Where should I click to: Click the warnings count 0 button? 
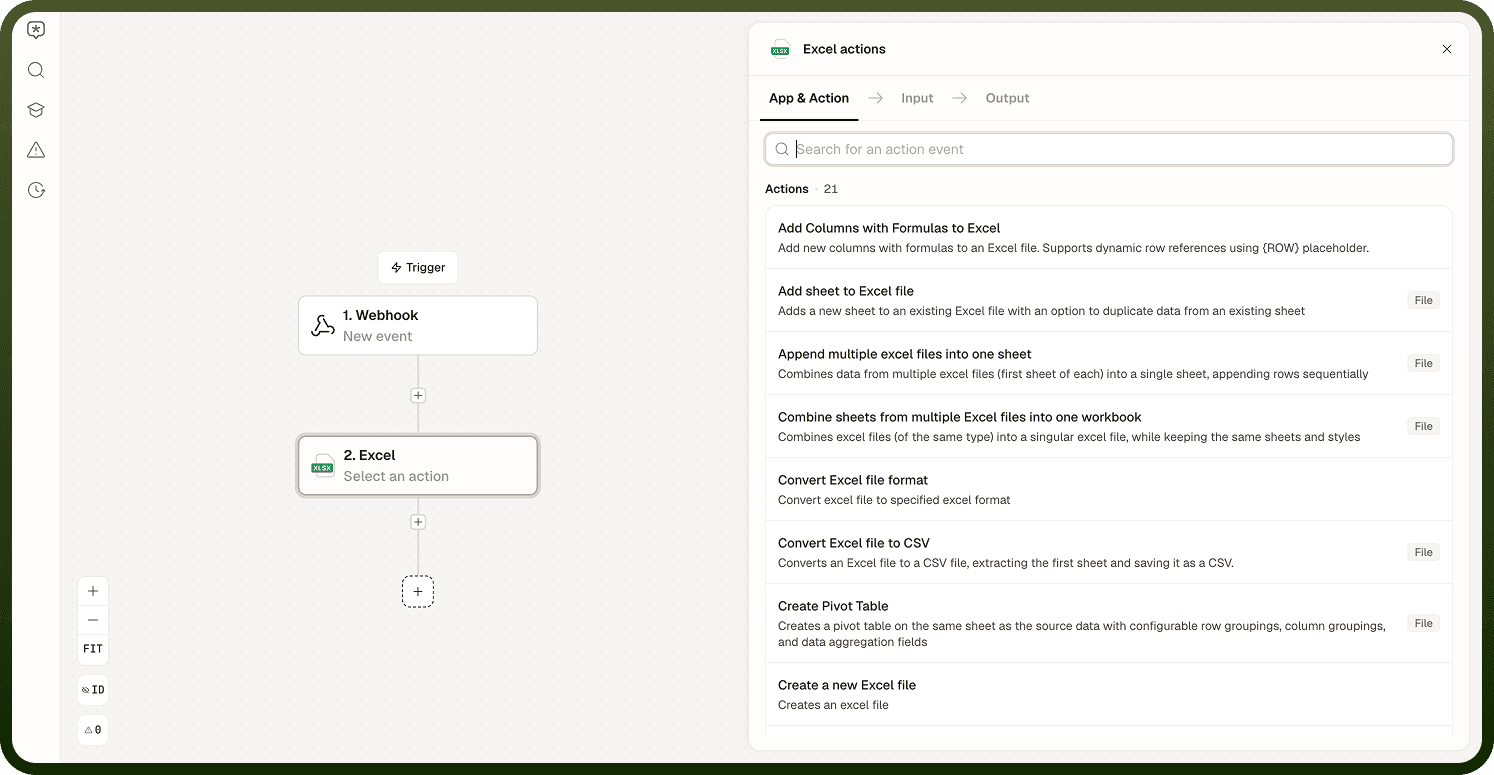click(x=93, y=730)
